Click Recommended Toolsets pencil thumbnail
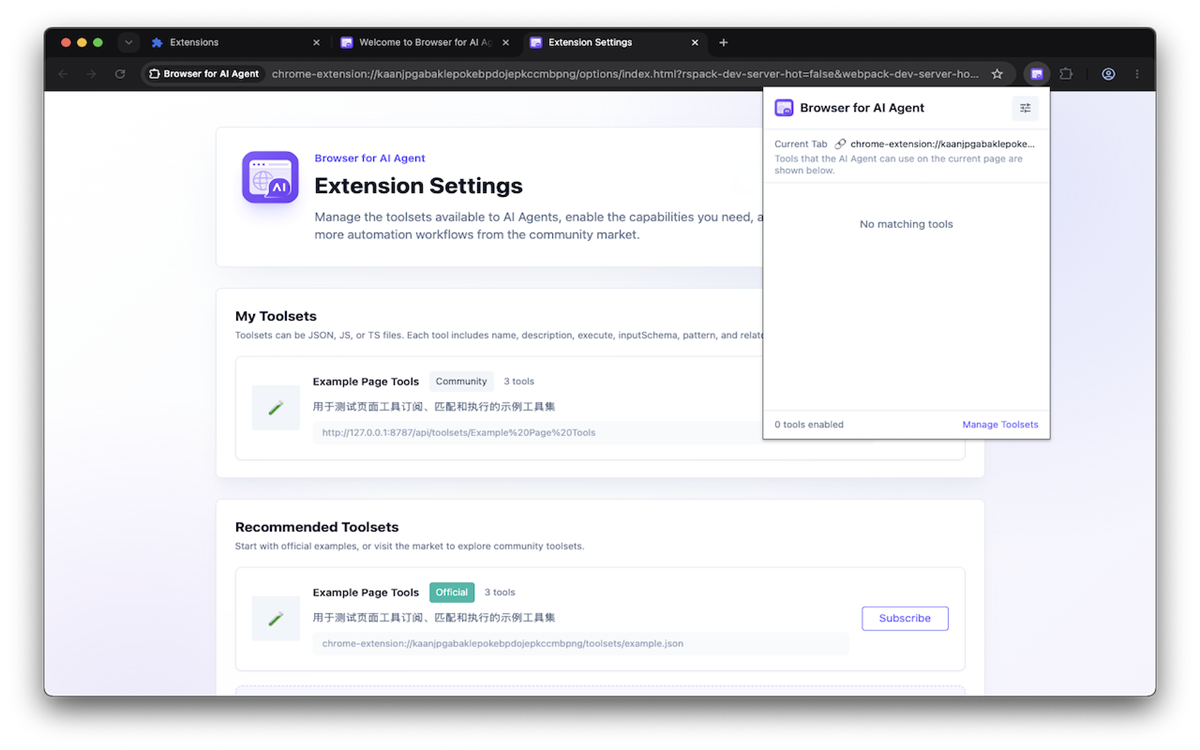 coord(276,619)
